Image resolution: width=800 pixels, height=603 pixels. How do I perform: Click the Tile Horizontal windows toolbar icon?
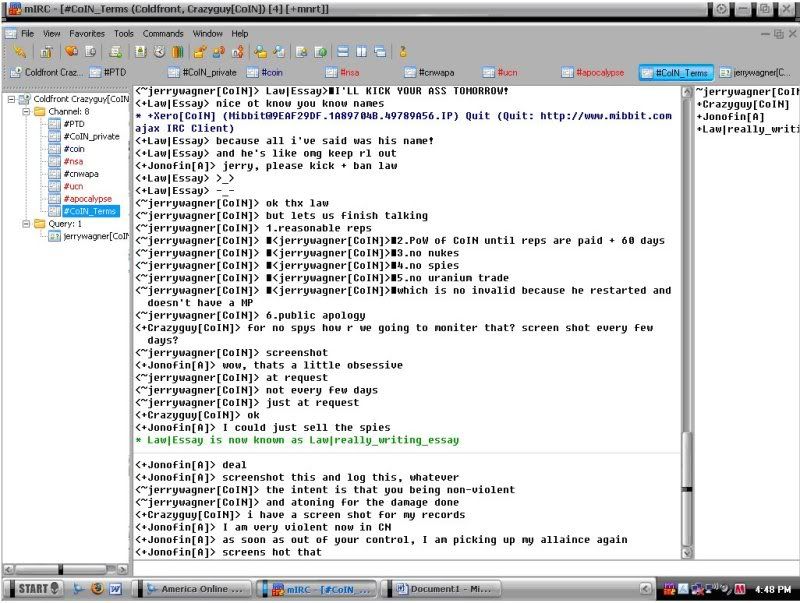coord(343,51)
